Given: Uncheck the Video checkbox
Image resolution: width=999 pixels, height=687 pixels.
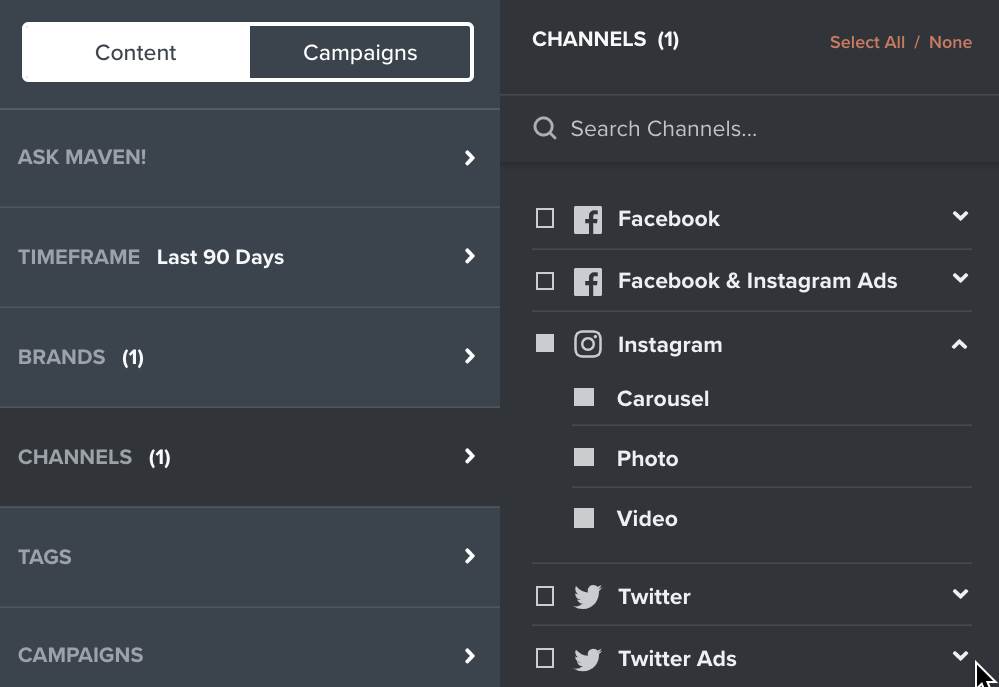Looking at the screenshot, I should (x=584, y=517).
